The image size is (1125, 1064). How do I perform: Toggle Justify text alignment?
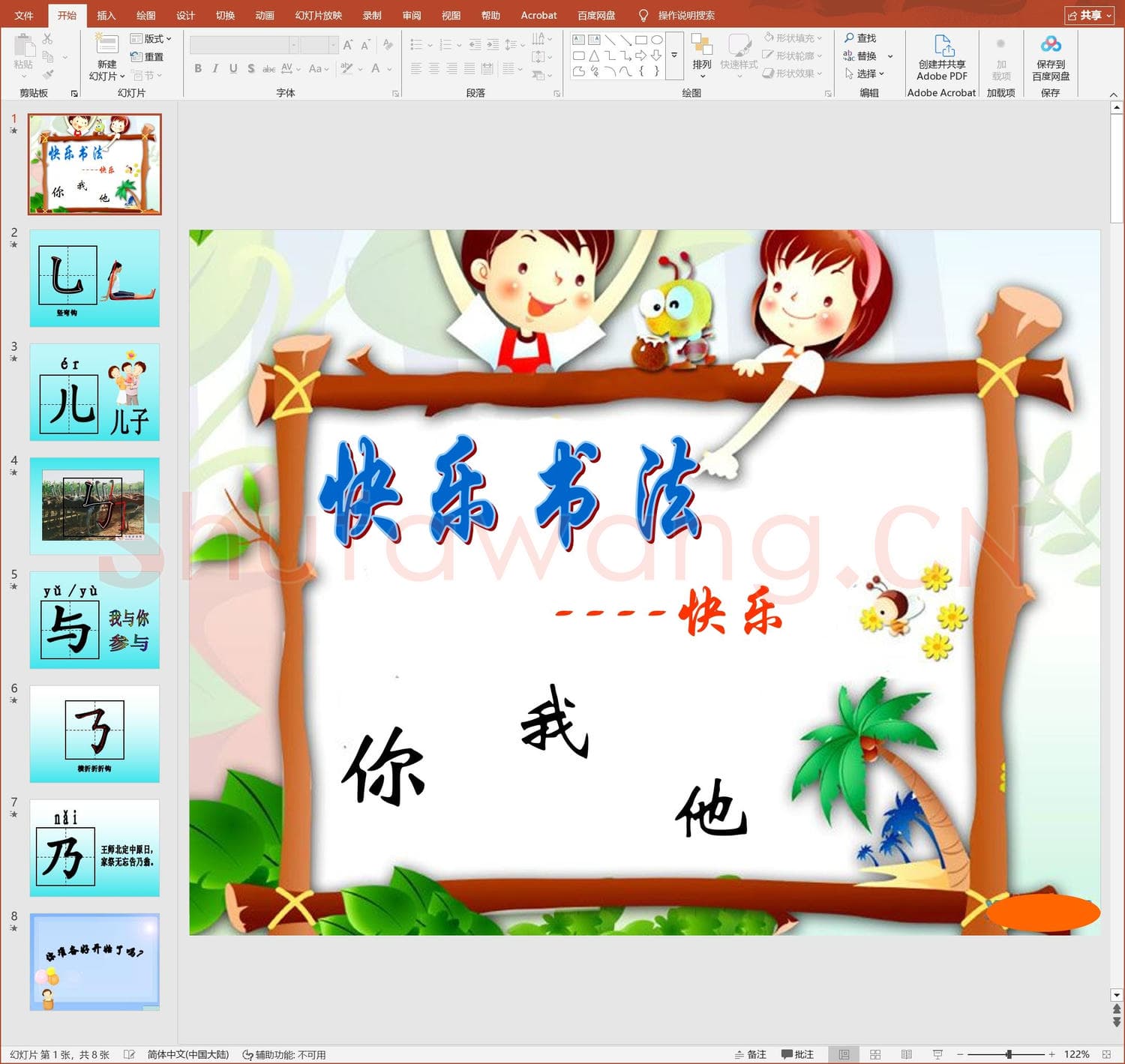(469, 68)
